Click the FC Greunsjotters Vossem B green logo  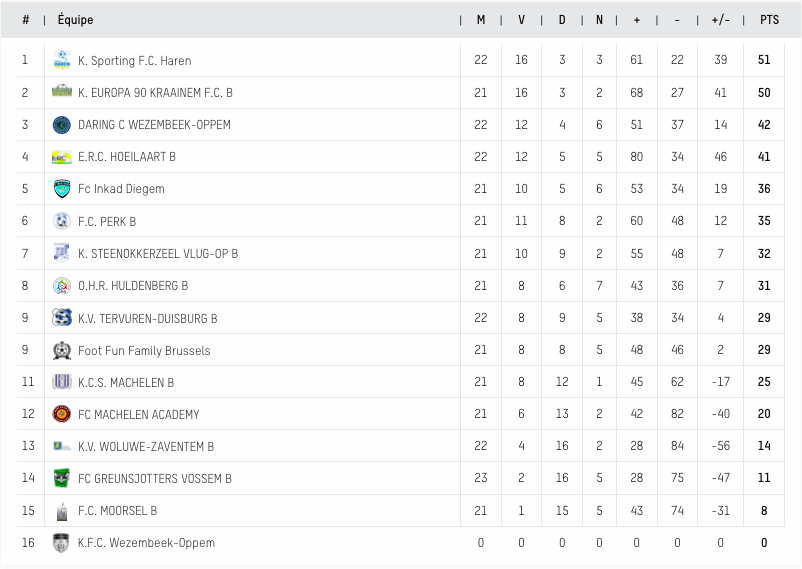(62, 478)
